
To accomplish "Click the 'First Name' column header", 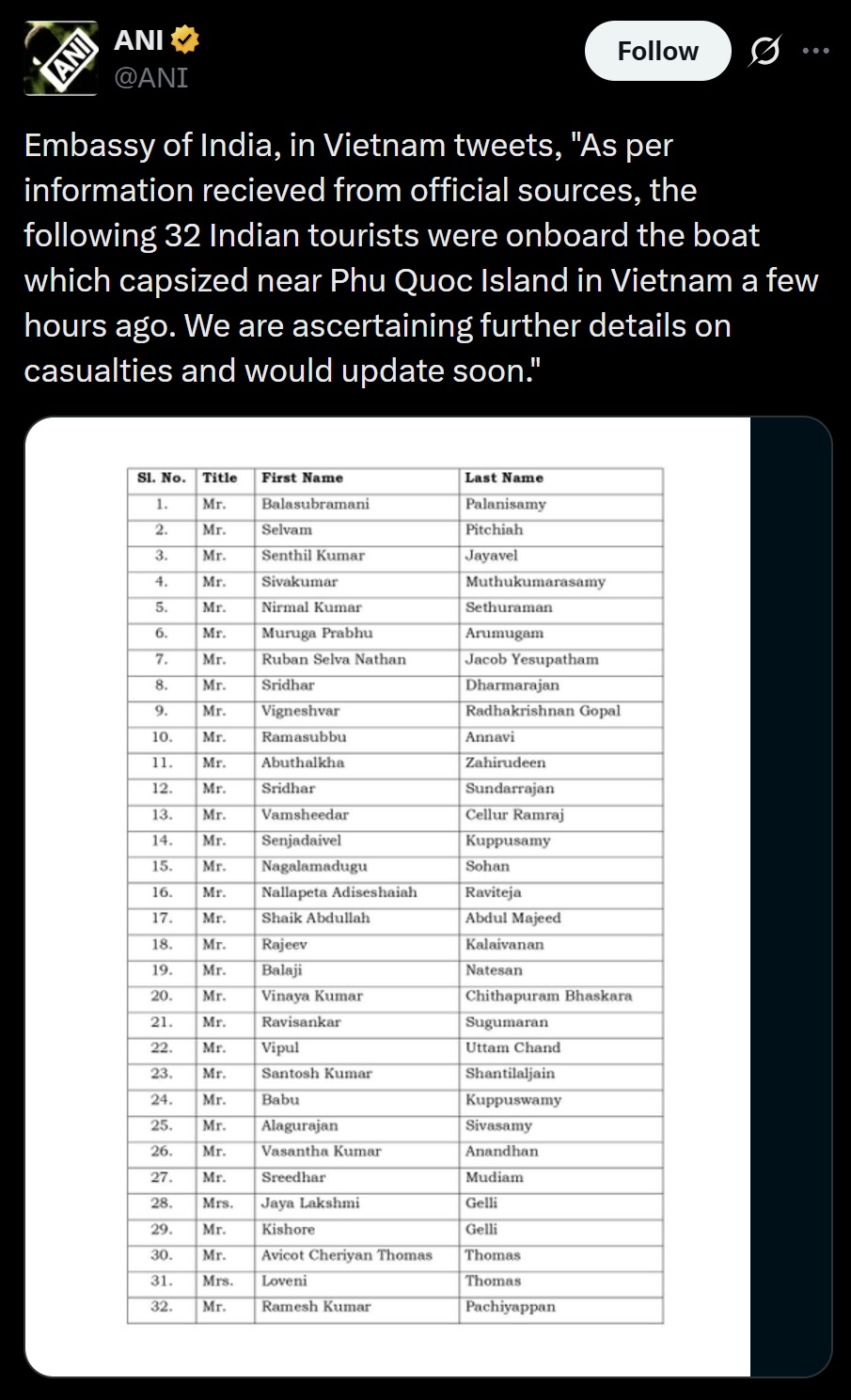I will pos(302,478).
